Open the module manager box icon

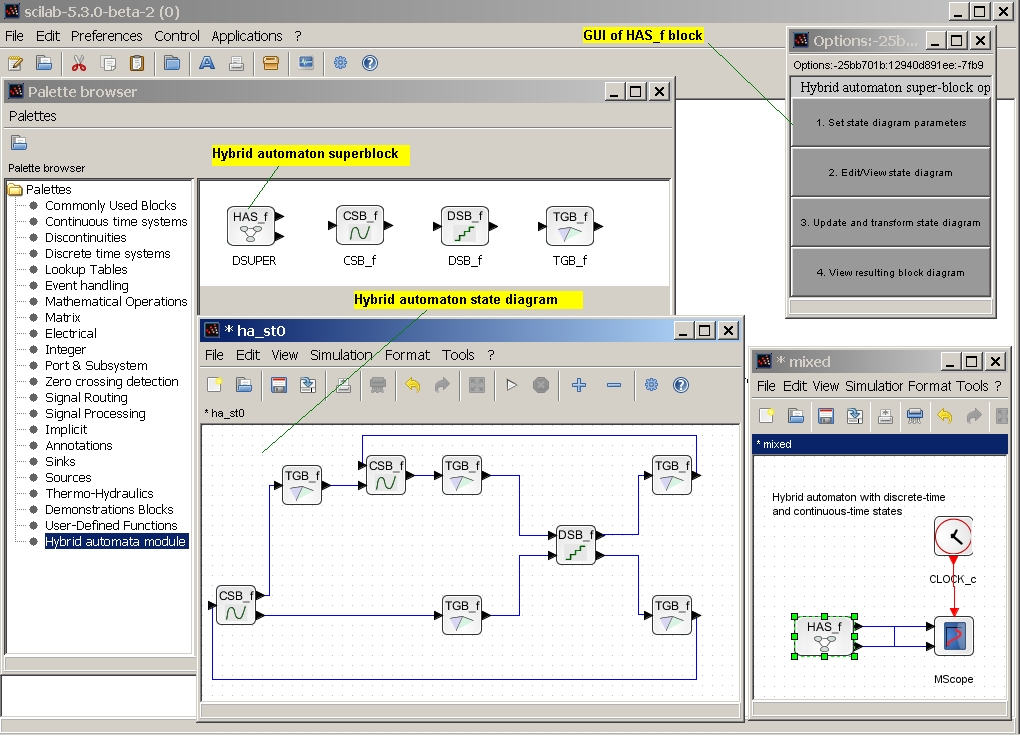point(271,63)
